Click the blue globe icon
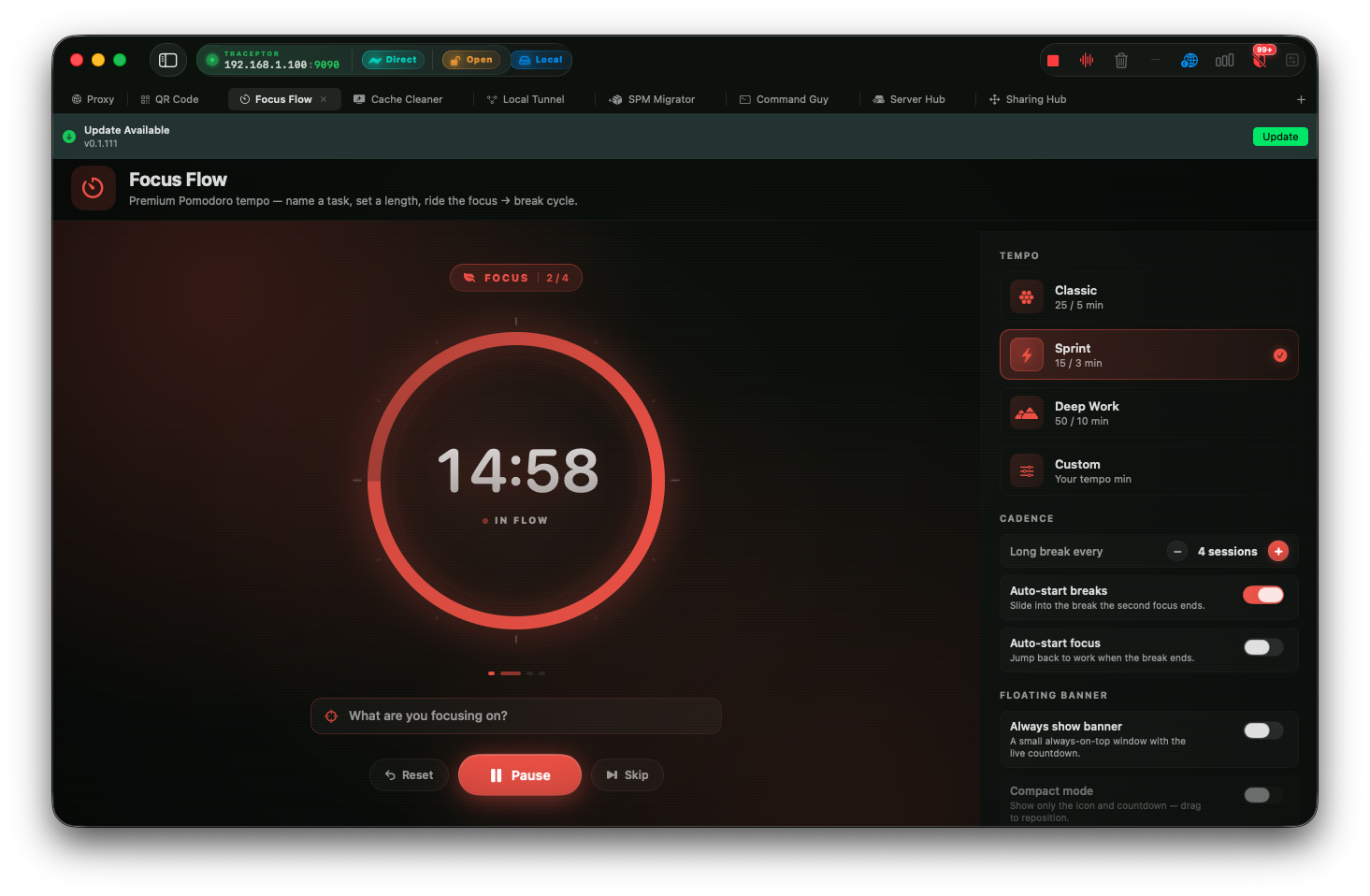1370x896 pixels. click(x=1190, y=60)
